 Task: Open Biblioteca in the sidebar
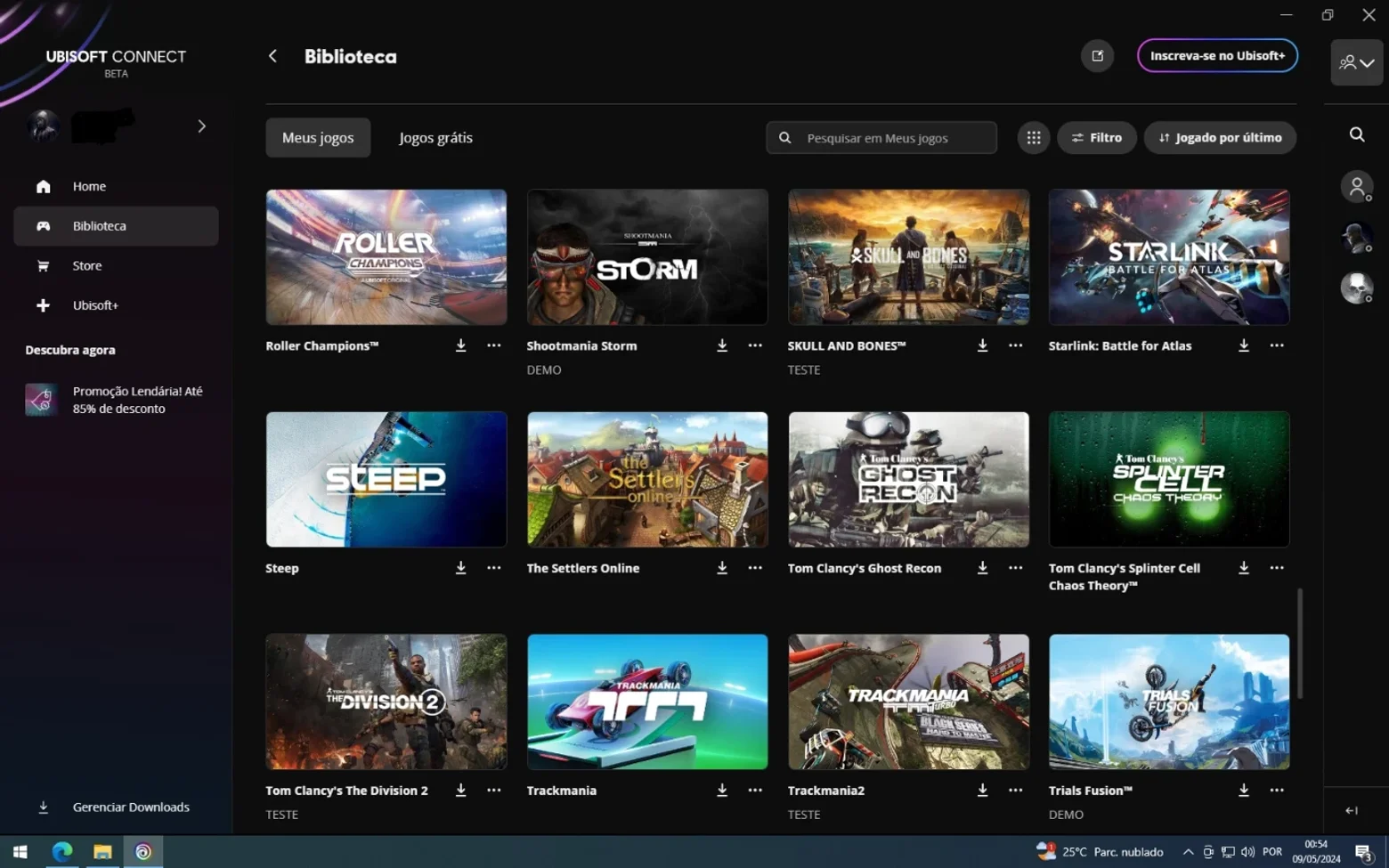pyautogui.click(x=116, y=226)
